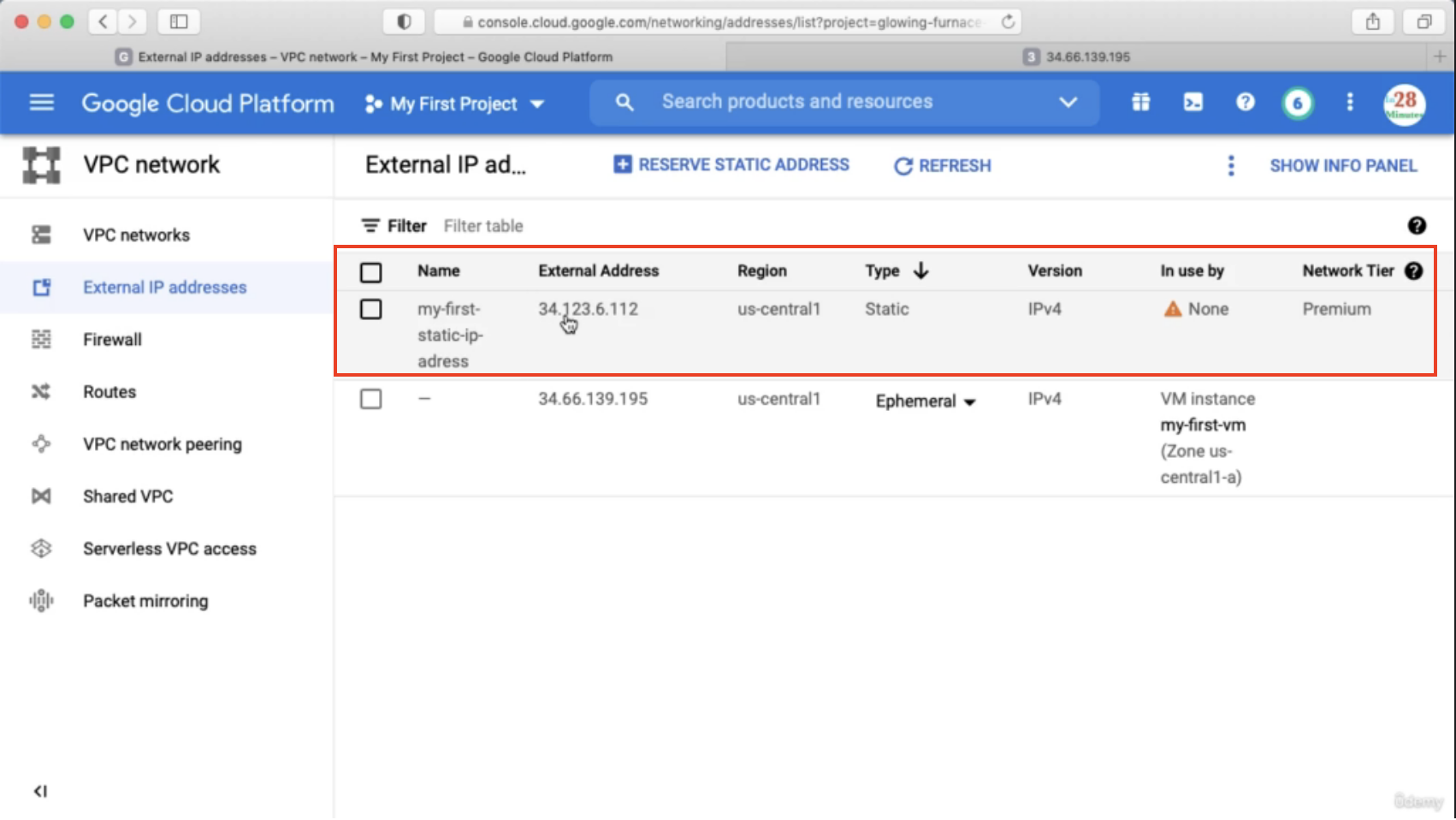Reload page with Safari refresh icon
The height and width of the screenshot is (820, 1456).
1008,21
